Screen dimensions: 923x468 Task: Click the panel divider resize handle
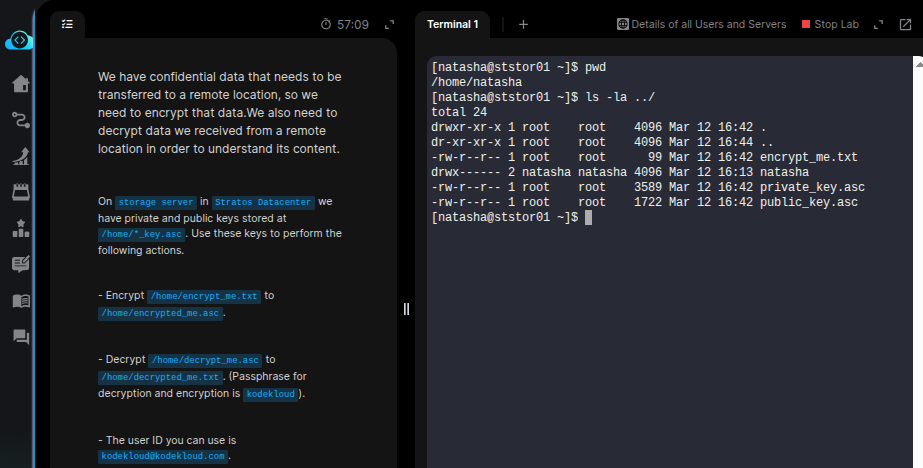406,309
